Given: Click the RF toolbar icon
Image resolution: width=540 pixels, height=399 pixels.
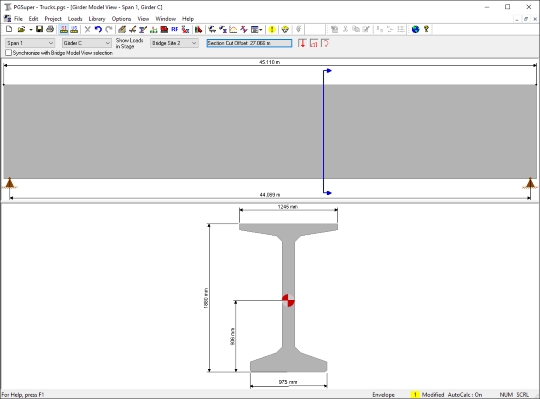Looking at the screenshot, I should click(175, 29).
